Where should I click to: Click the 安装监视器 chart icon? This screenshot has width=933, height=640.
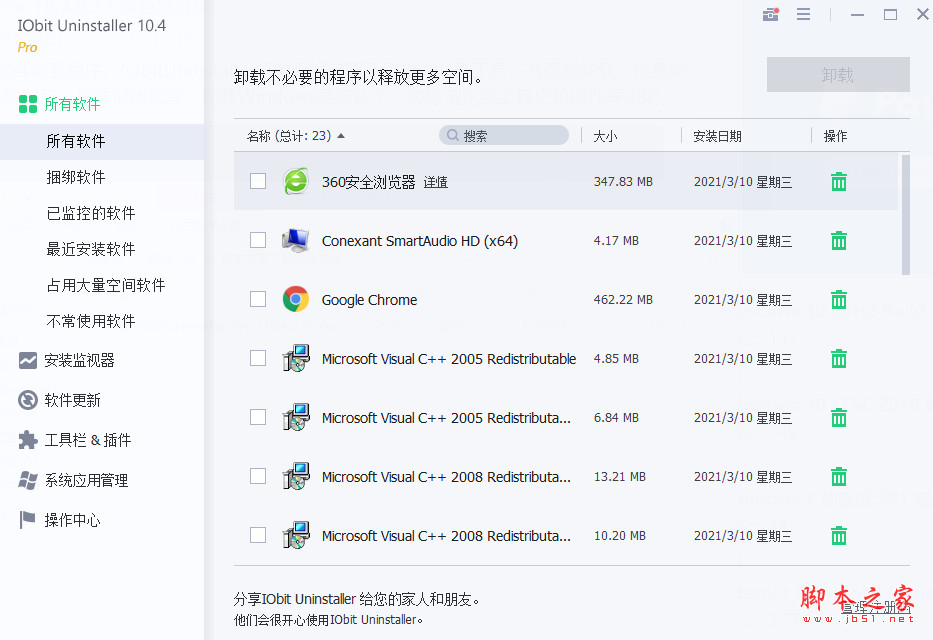pos(28,360)
